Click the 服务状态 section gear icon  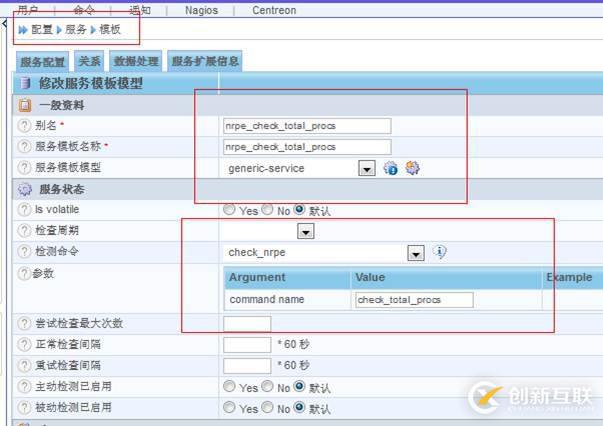pos(25,189)
